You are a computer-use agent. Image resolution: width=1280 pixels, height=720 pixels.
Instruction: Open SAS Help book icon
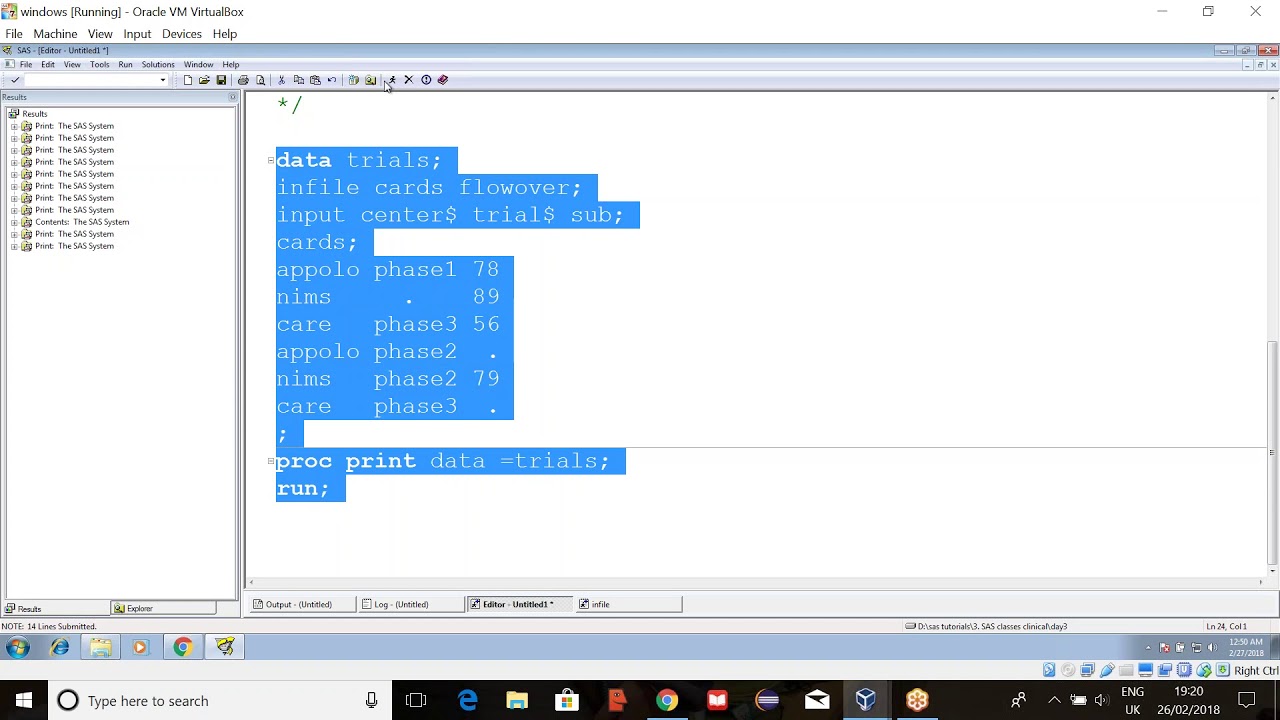[x=443, y=80]
